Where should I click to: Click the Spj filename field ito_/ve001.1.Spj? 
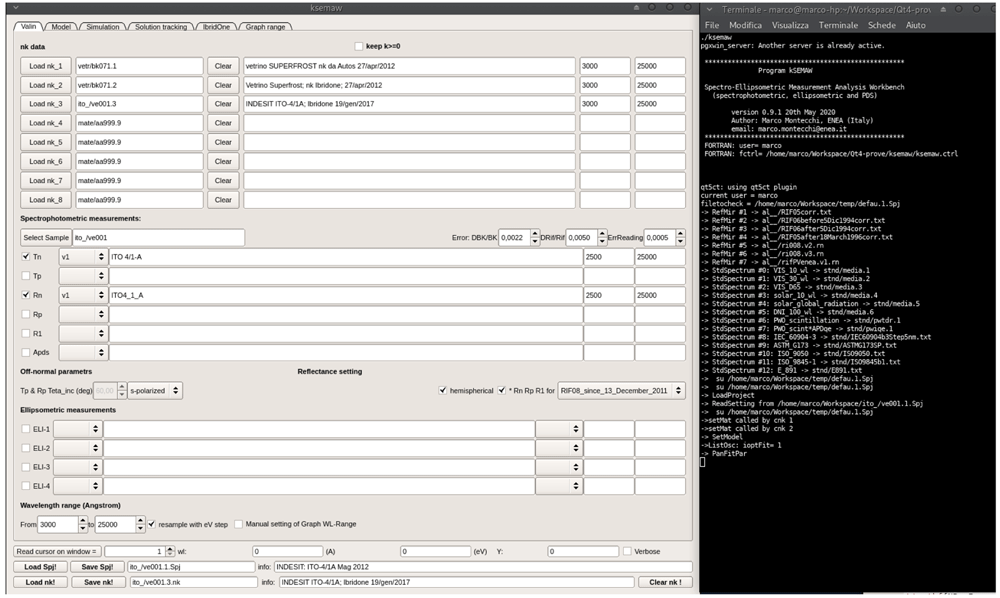pos(191,567)
